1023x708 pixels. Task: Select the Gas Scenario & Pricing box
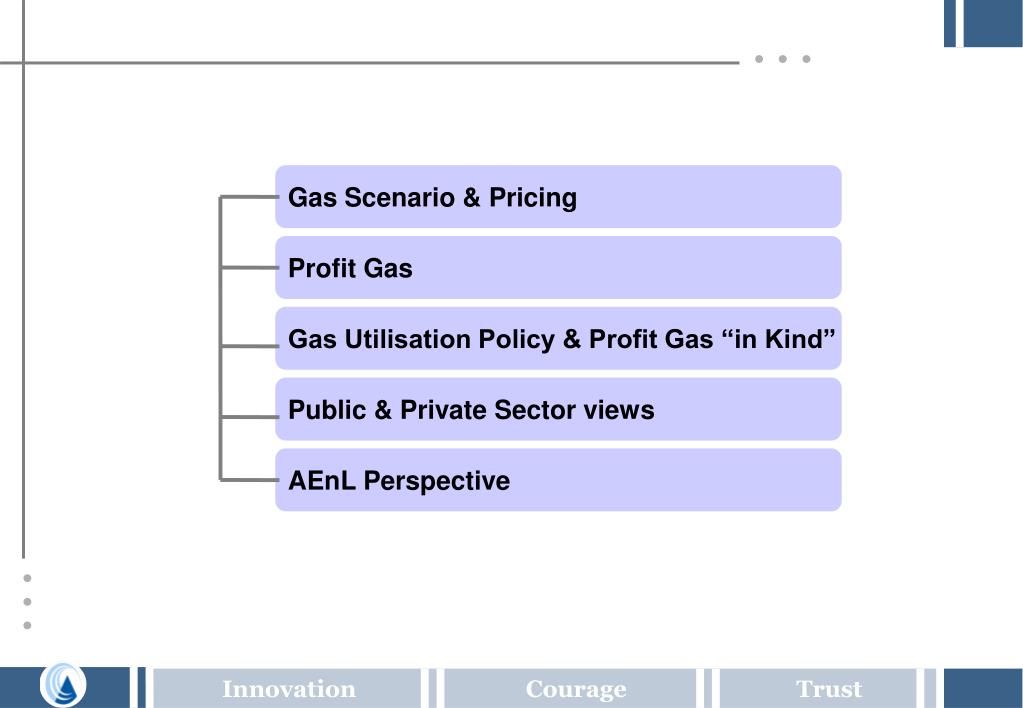(558, 196)
